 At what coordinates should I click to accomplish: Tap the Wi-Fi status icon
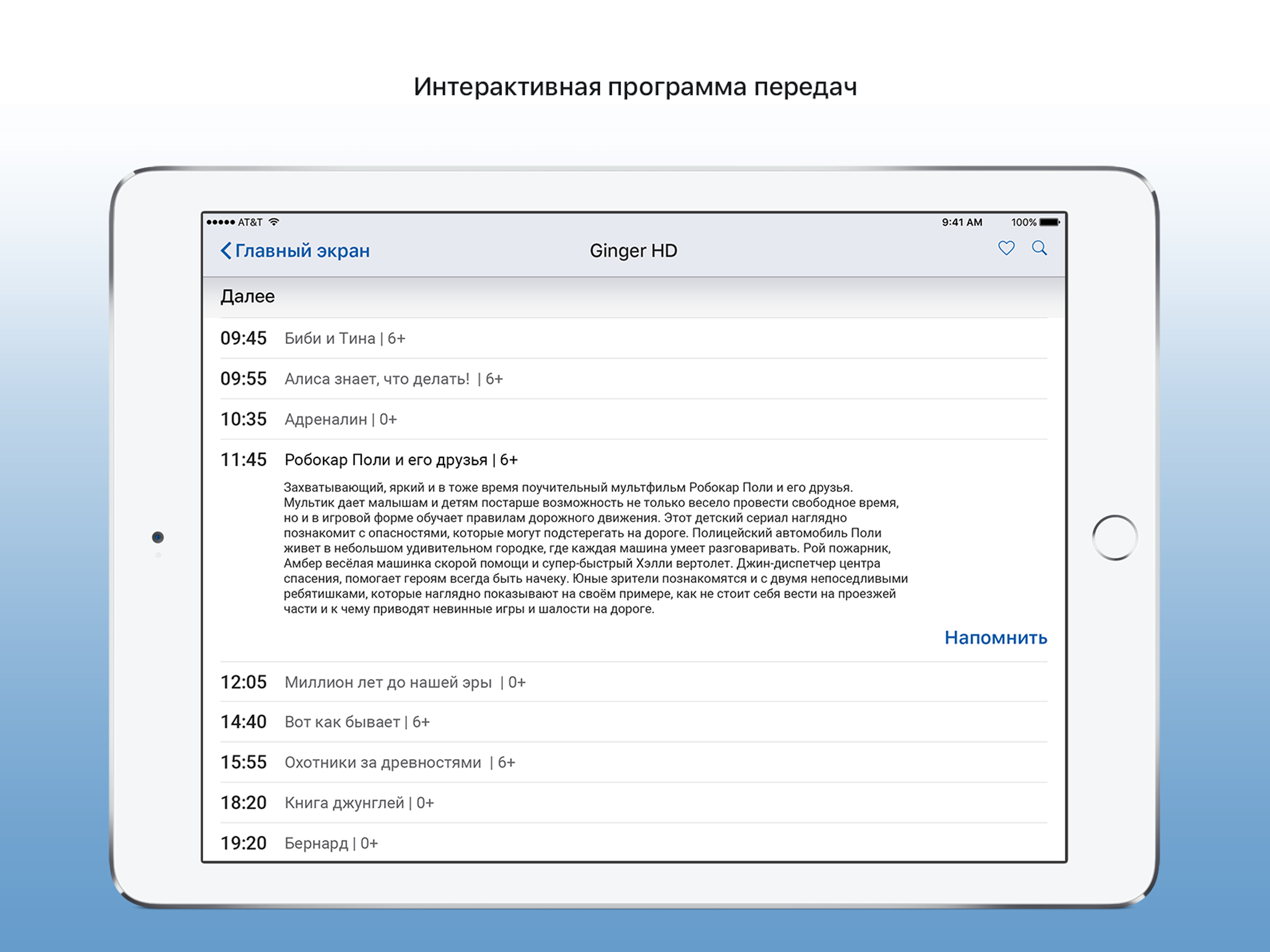click(x=274, y=222)
